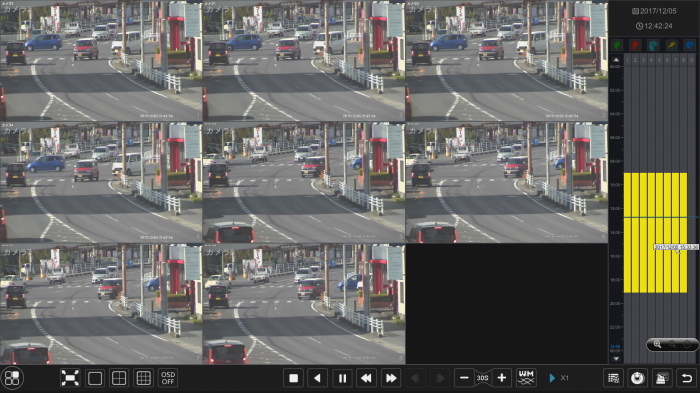Enter fullscreen view mode
Viewport: 700px width, 393px height.
pos(70,378)
